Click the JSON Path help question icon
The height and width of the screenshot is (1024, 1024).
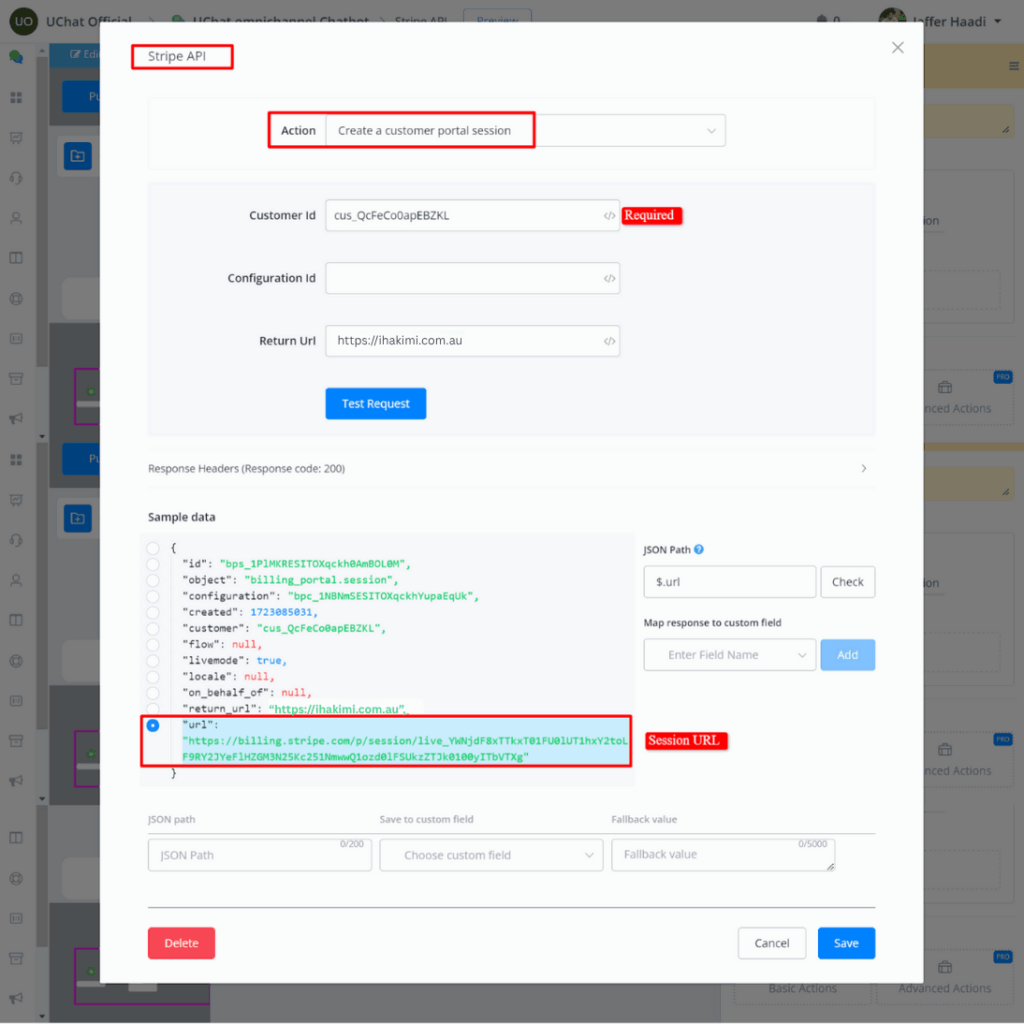pos(699,549)
